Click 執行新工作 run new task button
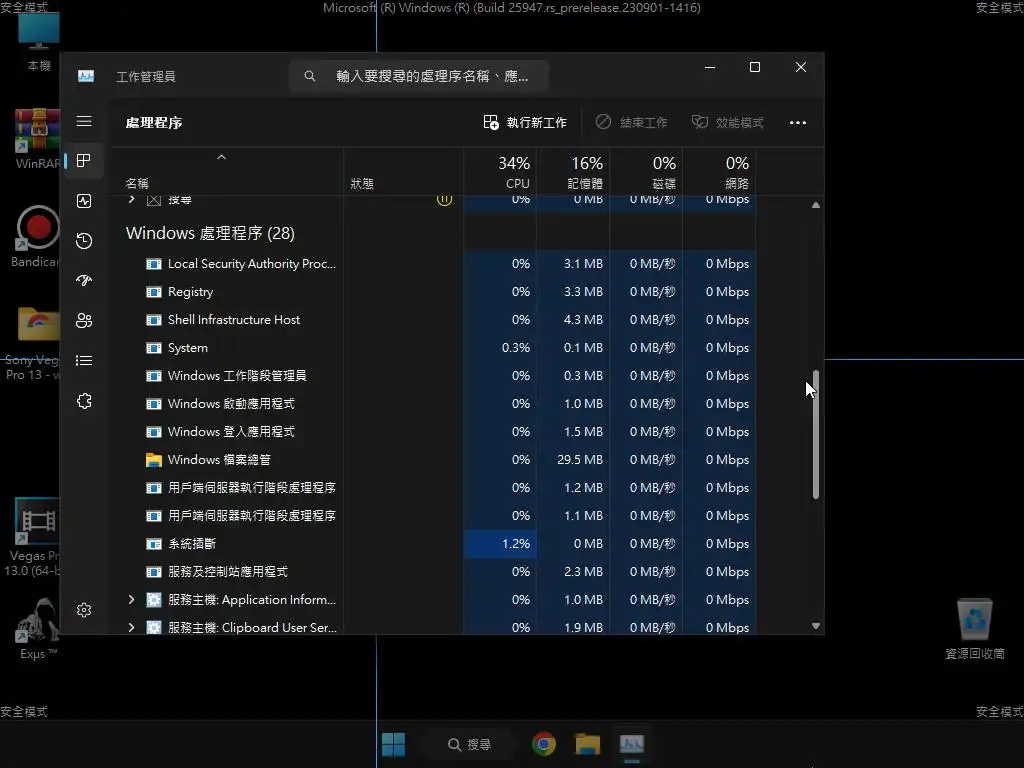The height and width of the screenshot is (768, 1024). tap(525, 122)
